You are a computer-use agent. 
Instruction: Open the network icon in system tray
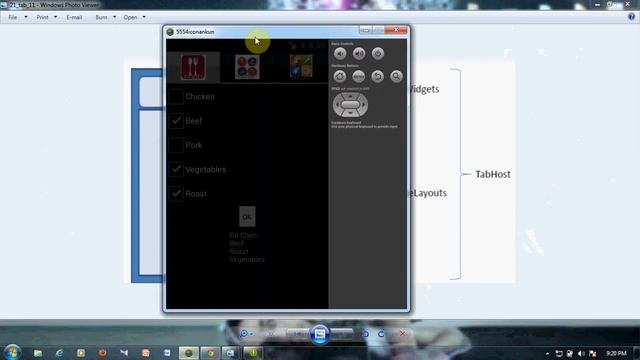pos(570,353)
